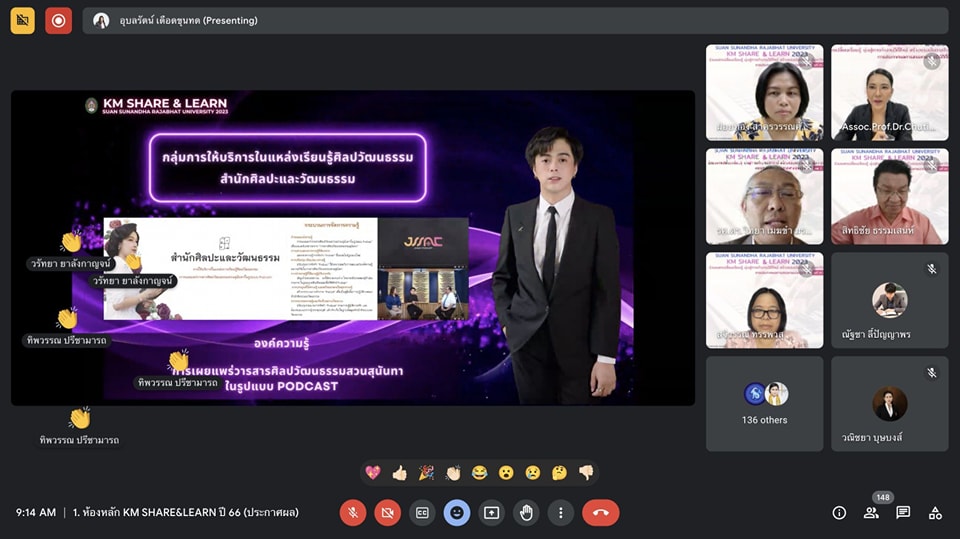Screen dimensions: 960x539
Task: Open the 136 others participant tile
Action: click(765, 403)
